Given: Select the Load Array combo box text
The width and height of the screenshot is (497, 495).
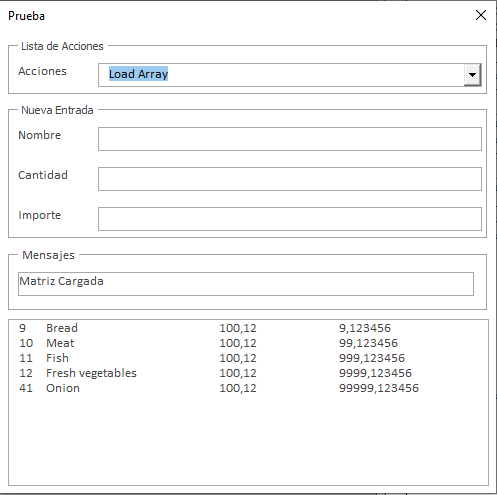Looking at the screenshot, I should click(x=138, y=74).
